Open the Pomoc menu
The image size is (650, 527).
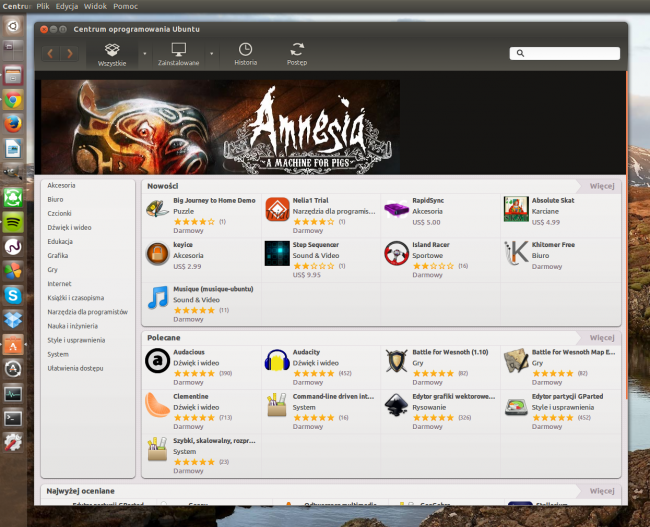tap(125, 6)
